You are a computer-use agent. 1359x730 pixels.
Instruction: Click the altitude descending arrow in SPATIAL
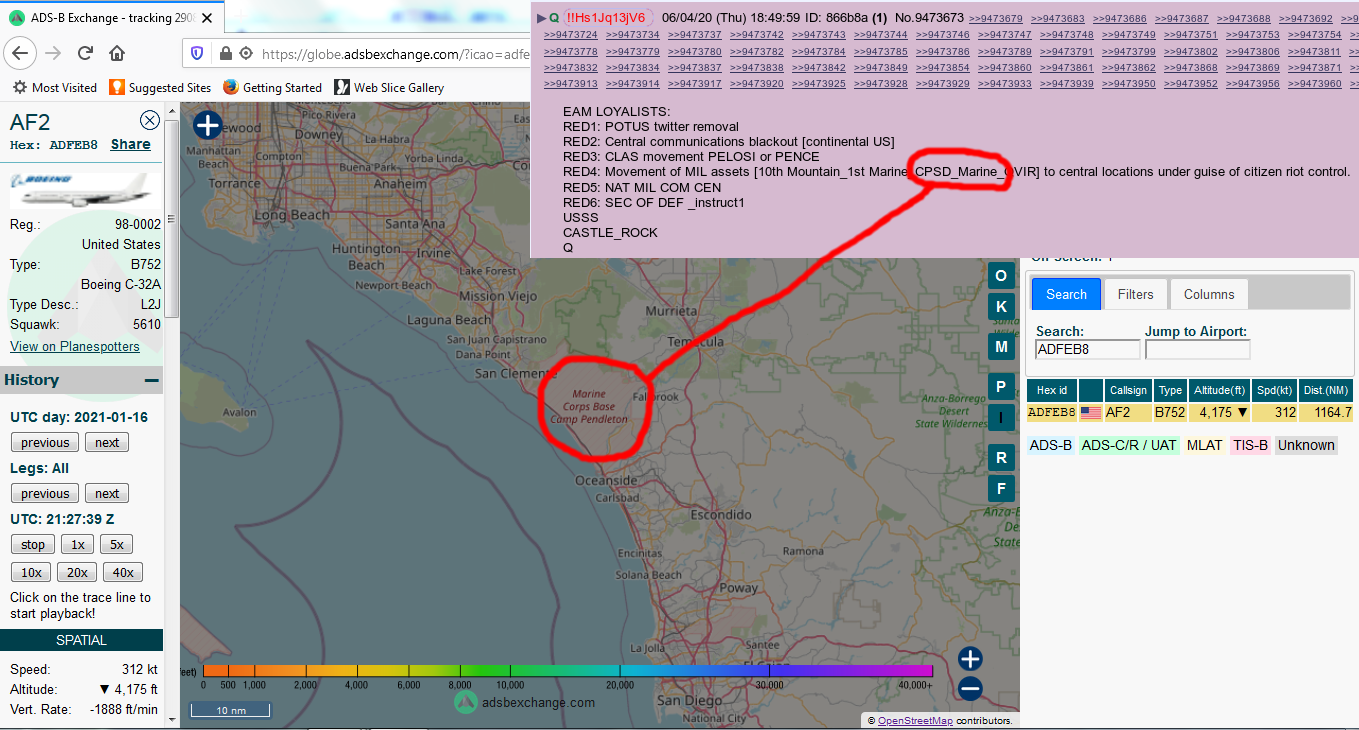click(x=104, y=690)
